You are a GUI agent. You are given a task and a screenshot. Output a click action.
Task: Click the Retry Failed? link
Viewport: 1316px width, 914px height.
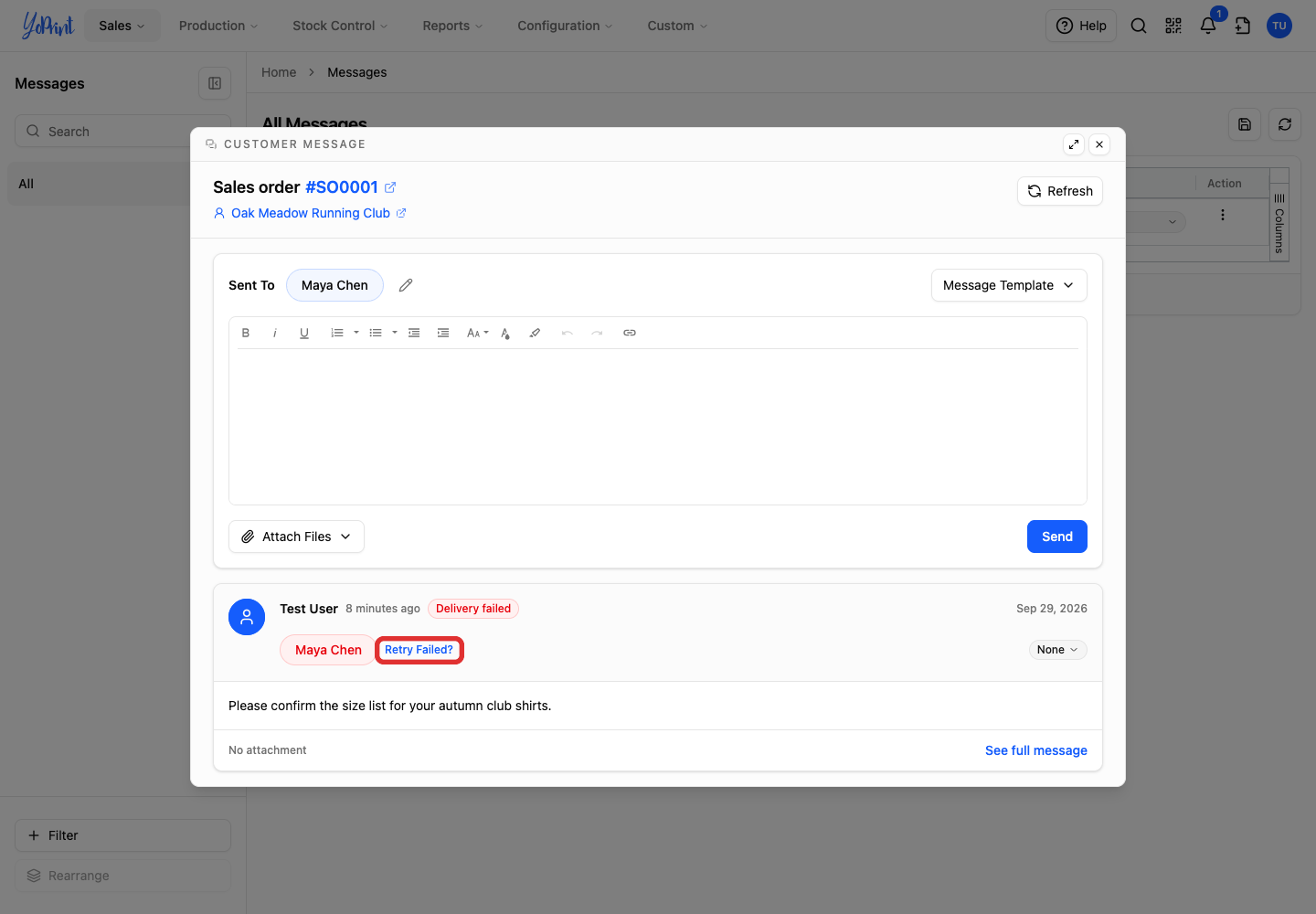click(419, 650)
